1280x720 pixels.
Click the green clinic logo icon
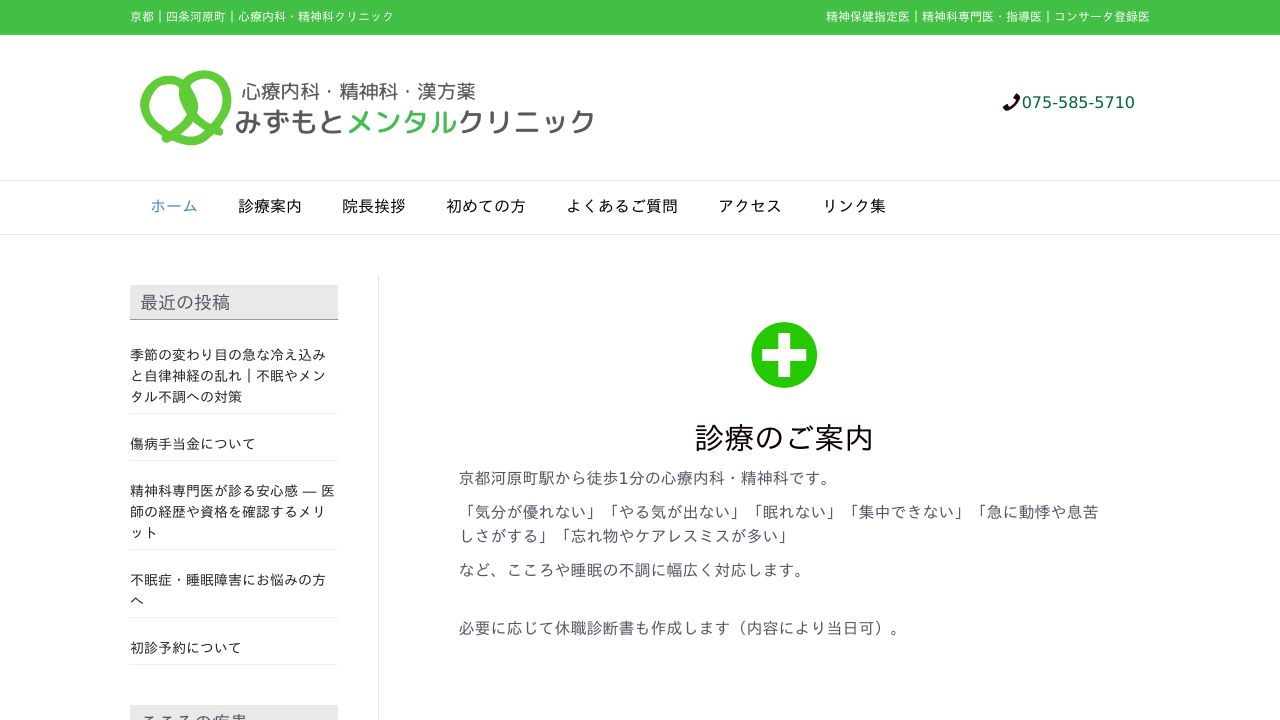185,107
